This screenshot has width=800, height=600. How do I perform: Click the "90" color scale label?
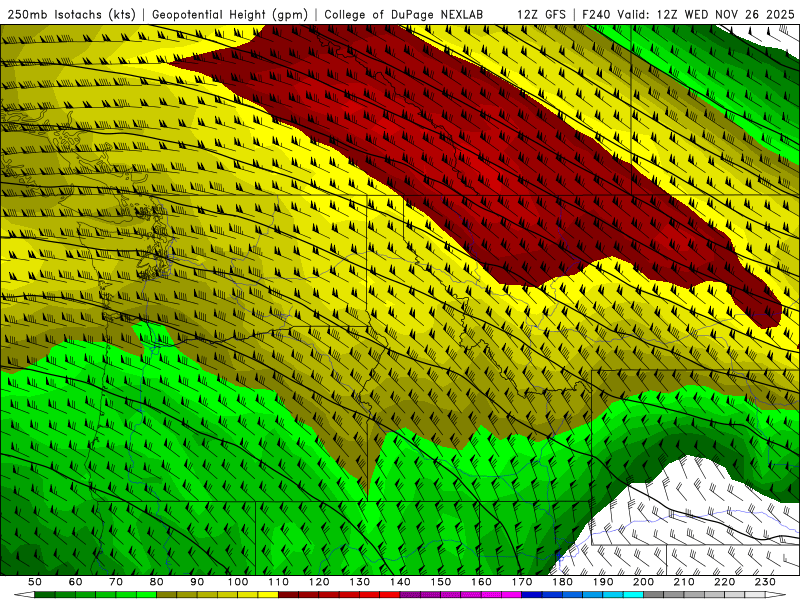(197, 582)
